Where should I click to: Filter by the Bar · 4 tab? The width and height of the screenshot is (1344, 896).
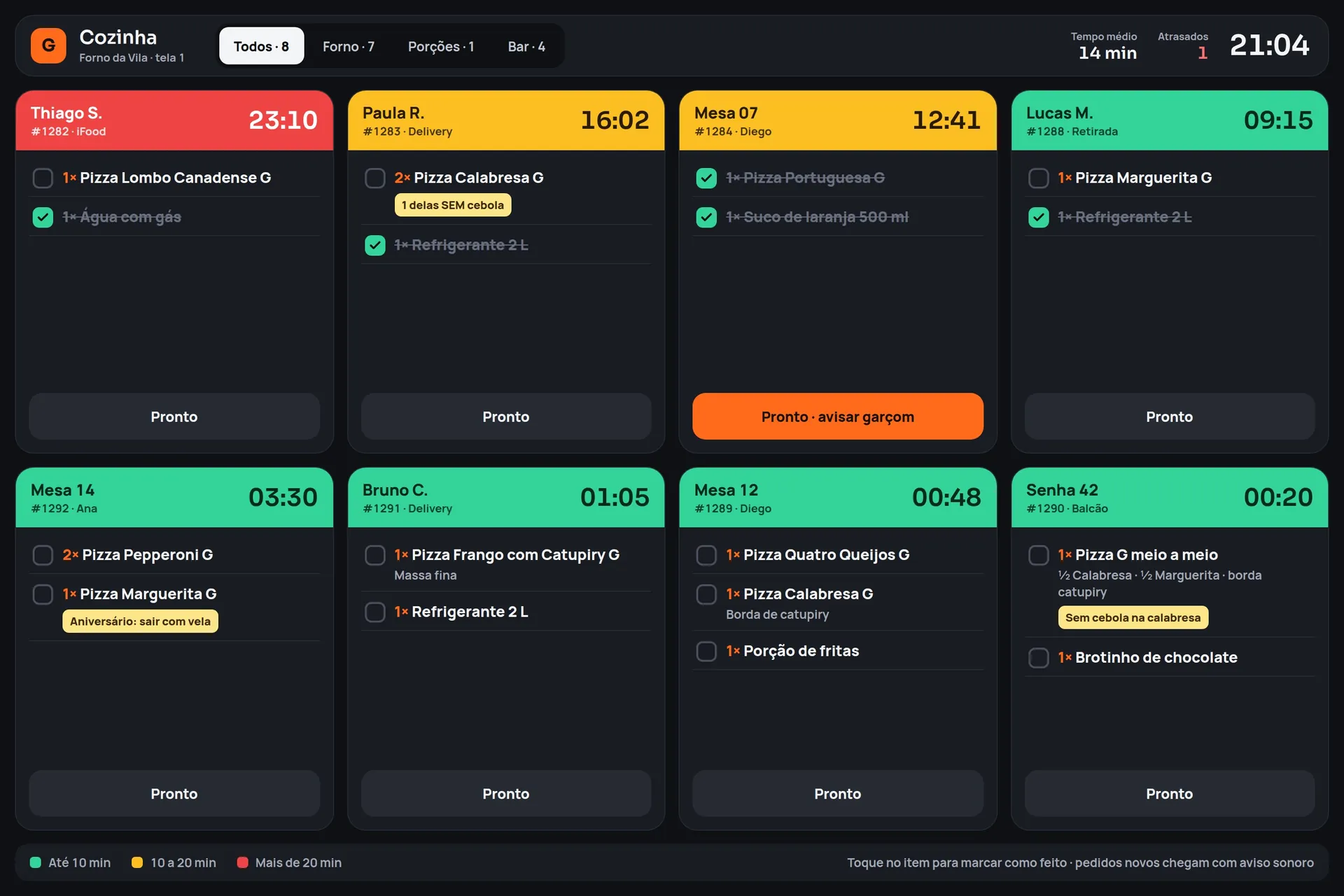(526, 46)
